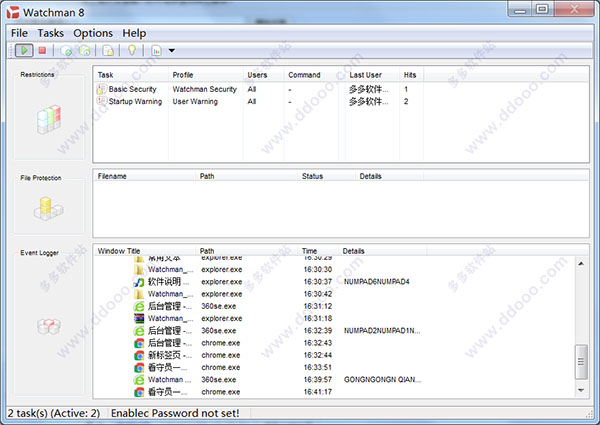Click the Event Logger panel label

[x=39, y=253]
